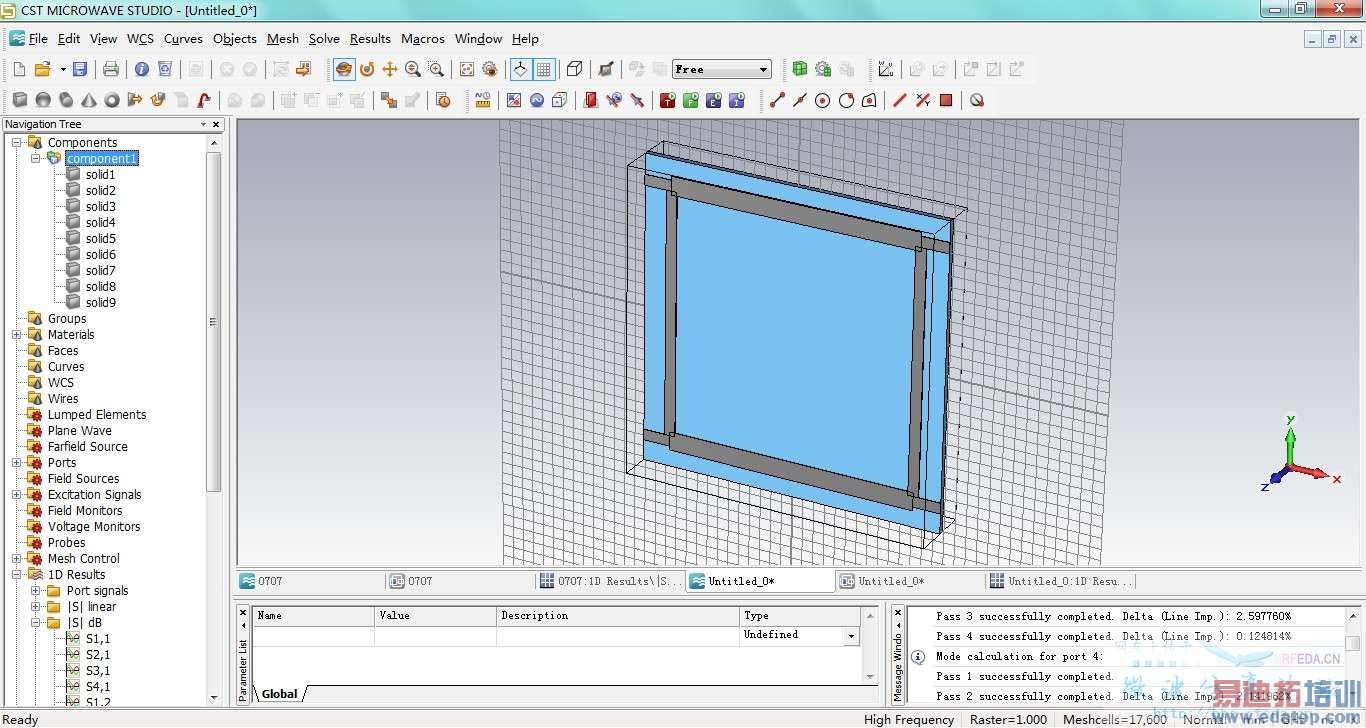Click Reset view to structure icon
Viewport: 1366px width, 728px height.
click(x=467, y=69)
